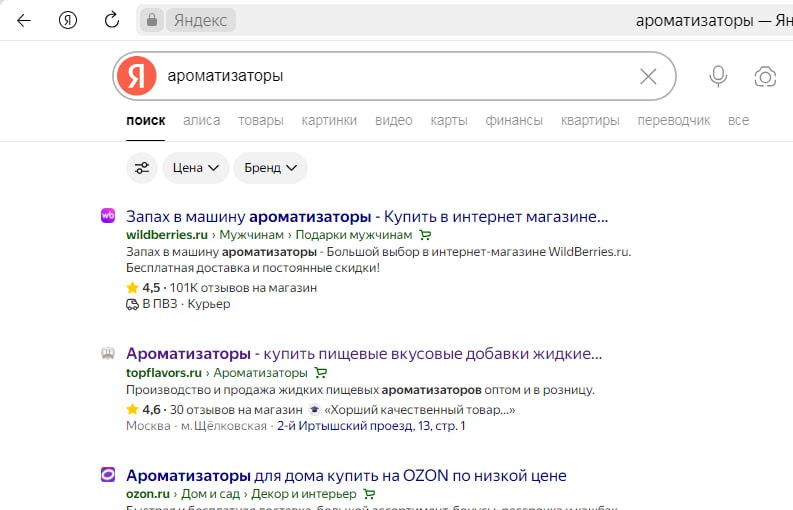Switch to the картинки tab

[x=329, y=120]
